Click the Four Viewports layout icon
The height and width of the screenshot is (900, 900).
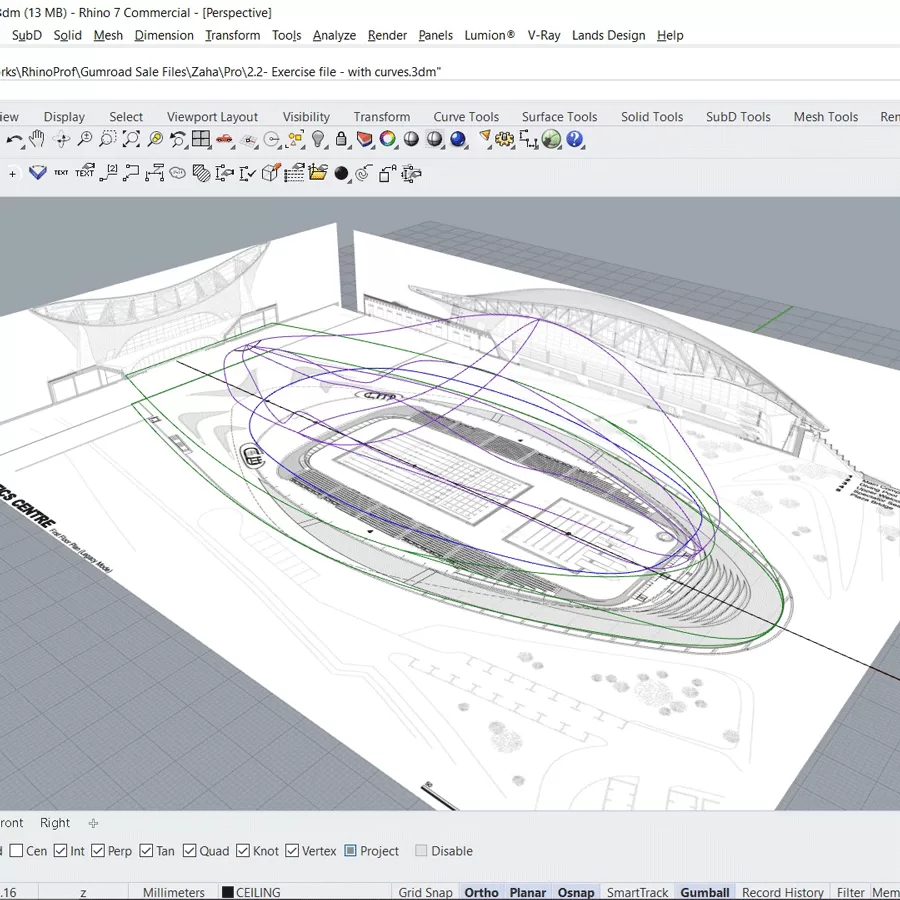(x=201, y=139)
